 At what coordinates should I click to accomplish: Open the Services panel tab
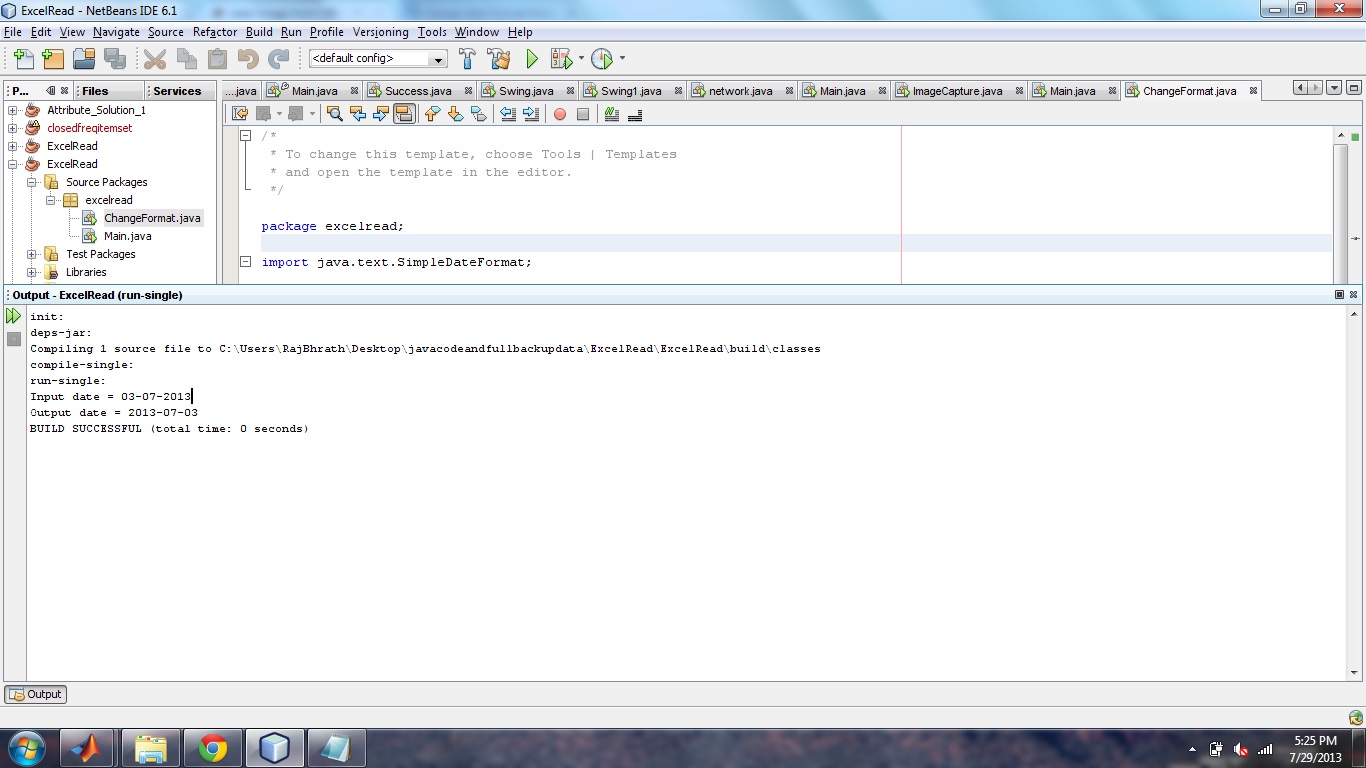click(x=177, y=91)
